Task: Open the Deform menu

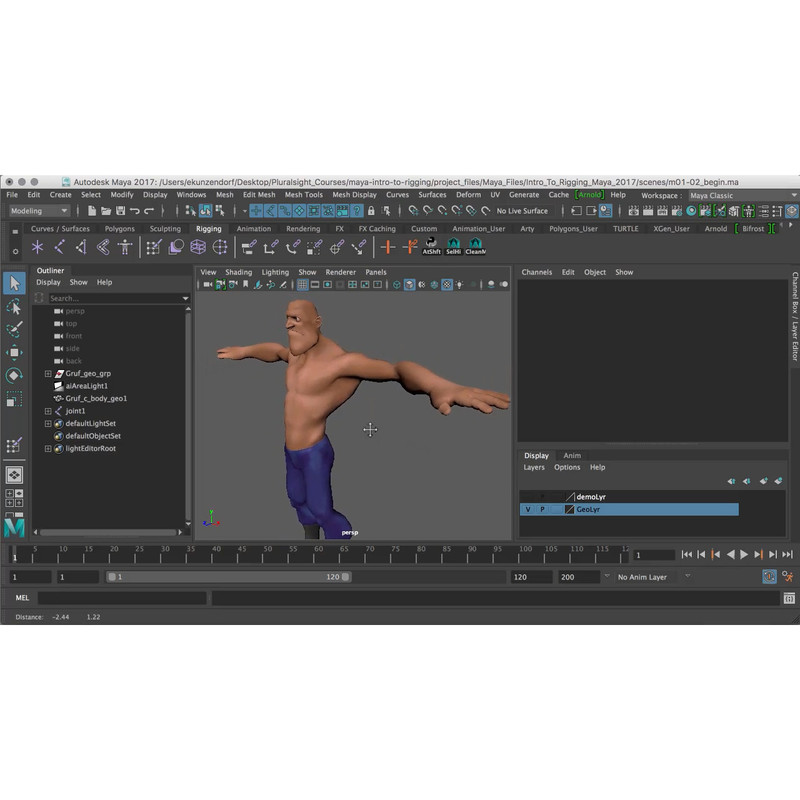Action: pyautogui.click(x=468, y=195)
